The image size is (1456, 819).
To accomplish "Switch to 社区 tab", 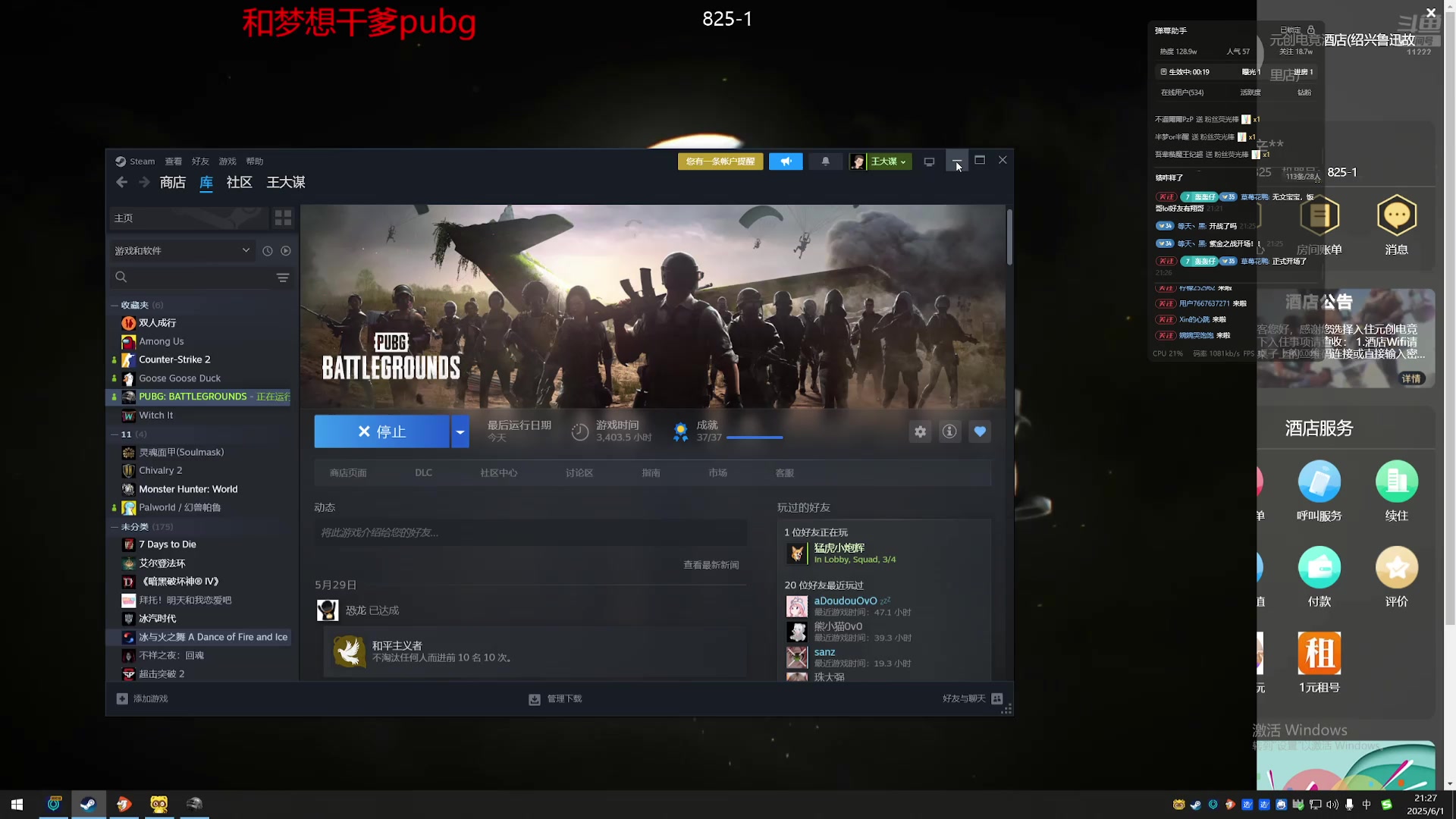I will (x=240, y=182).
